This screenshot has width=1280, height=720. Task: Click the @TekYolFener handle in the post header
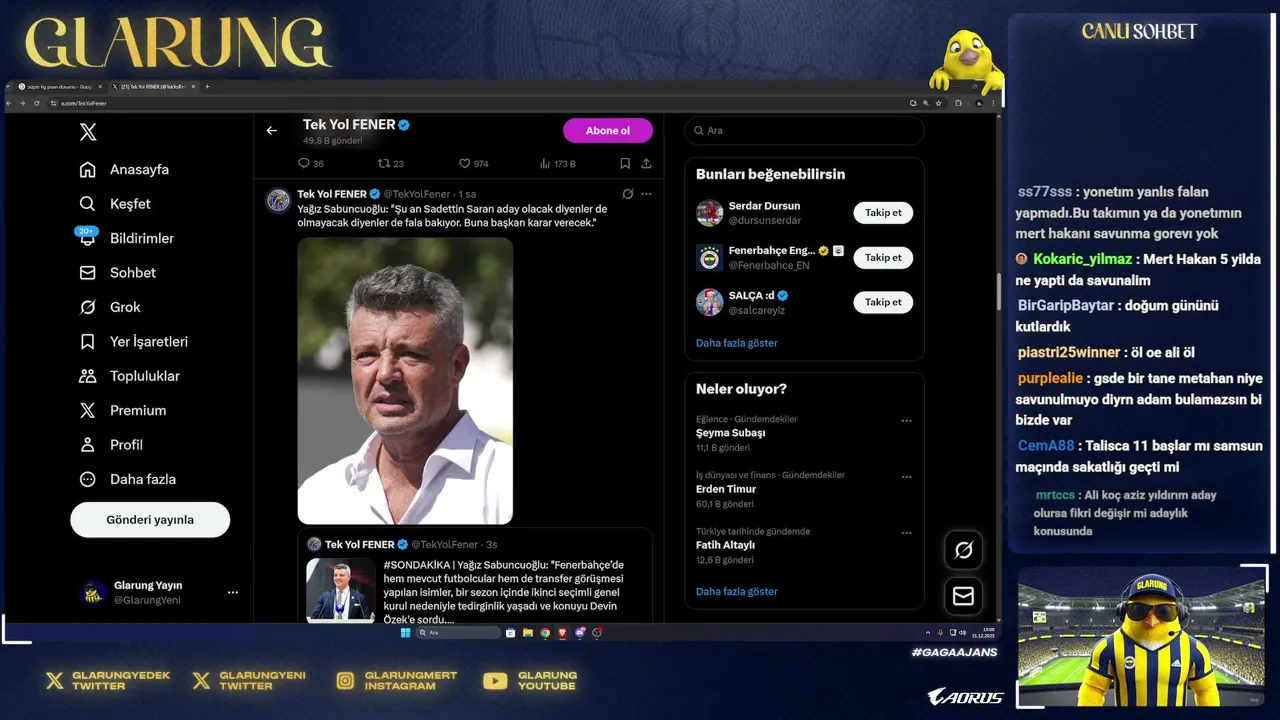point(417,194)
